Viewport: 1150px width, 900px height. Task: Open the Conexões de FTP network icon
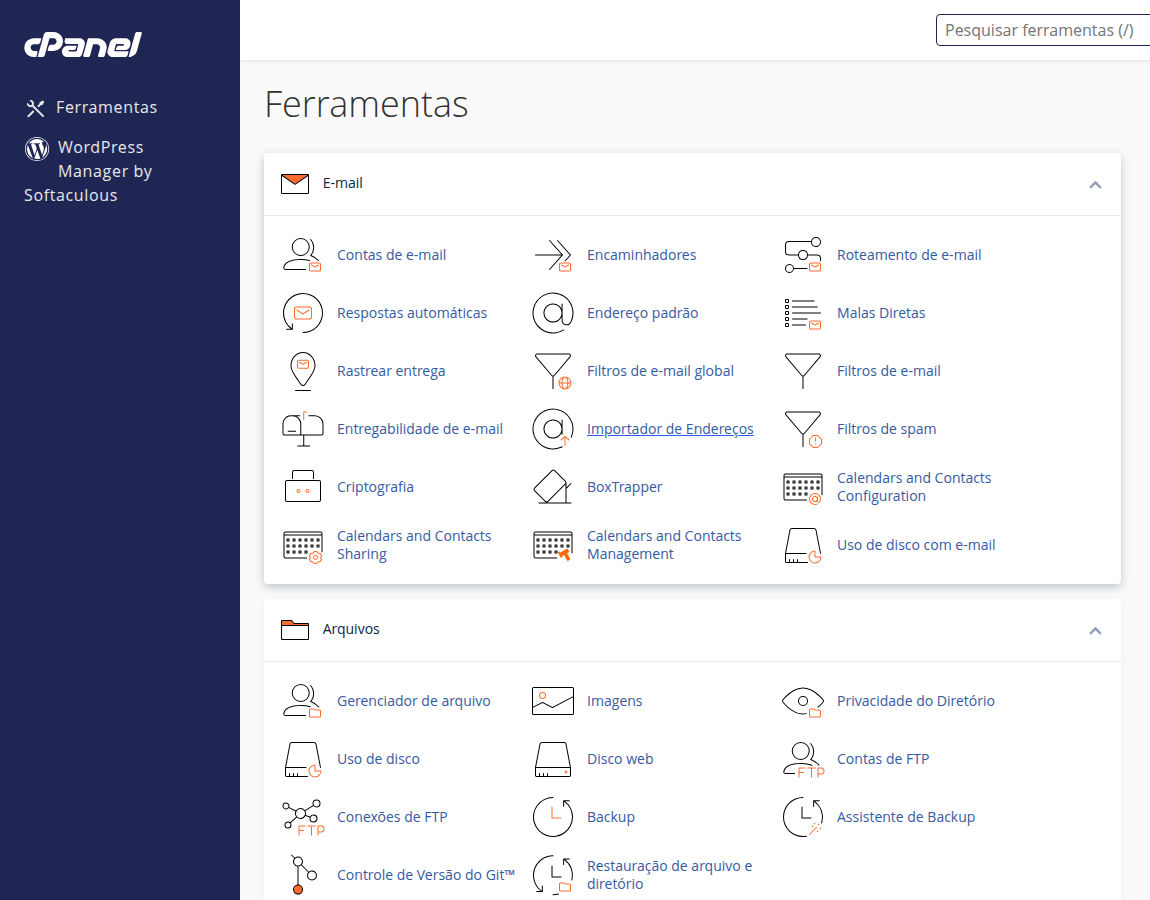pyautogui.click(x=302, y=817)
